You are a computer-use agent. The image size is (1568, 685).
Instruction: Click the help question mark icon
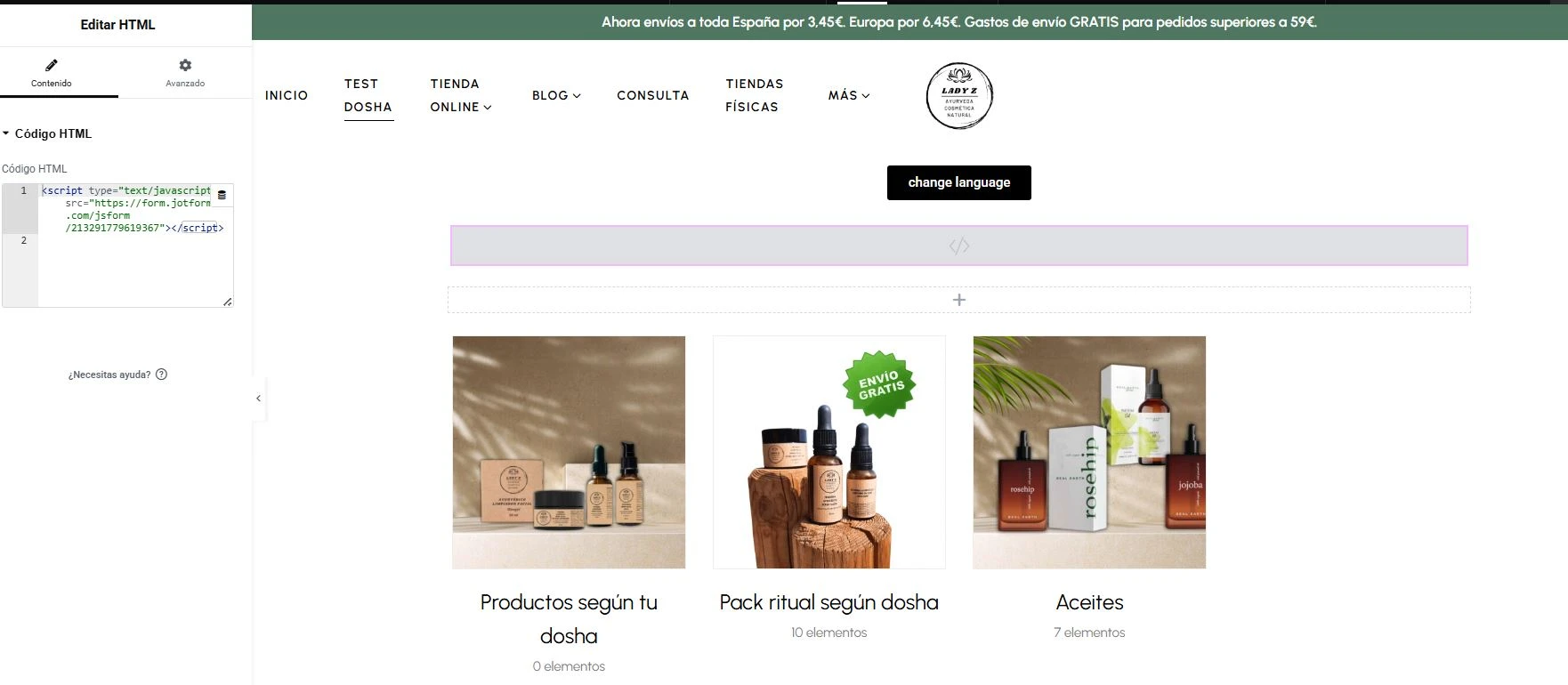(161, 375)
